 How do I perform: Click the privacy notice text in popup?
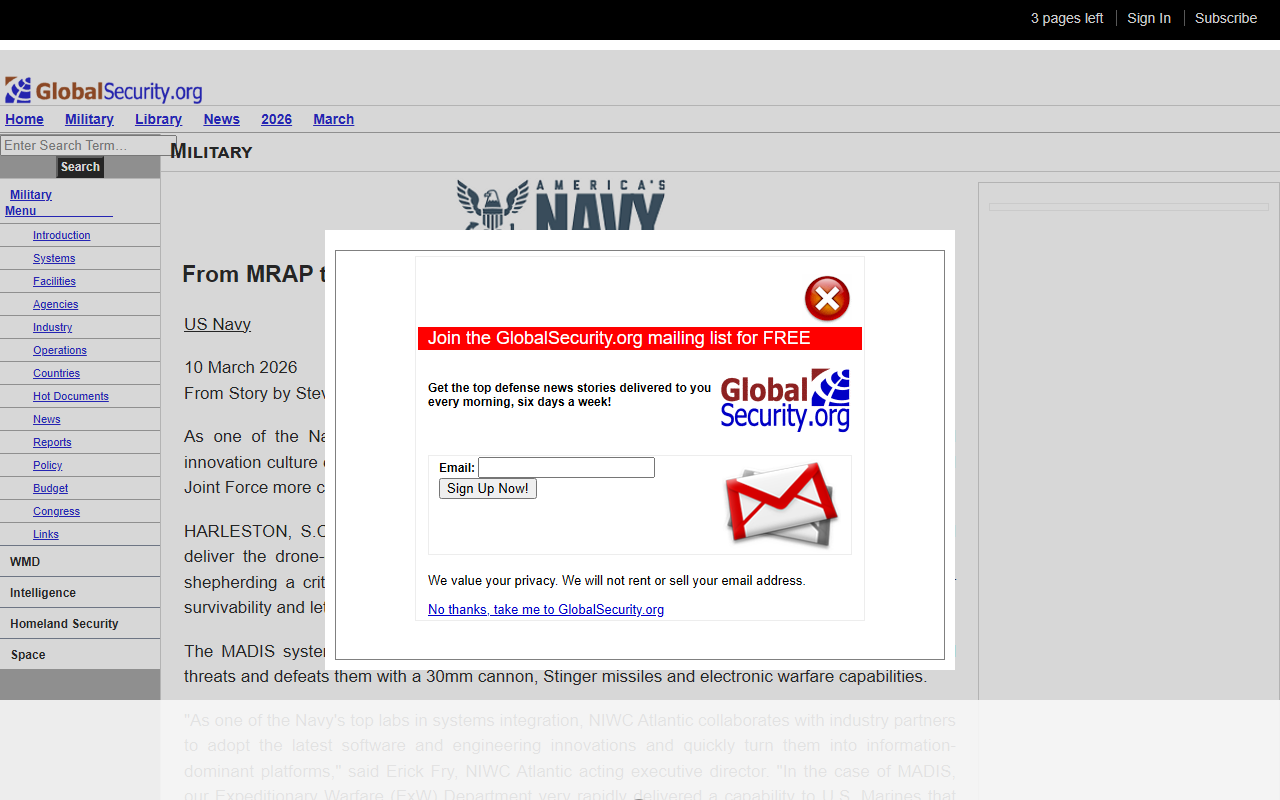point(616,580)
